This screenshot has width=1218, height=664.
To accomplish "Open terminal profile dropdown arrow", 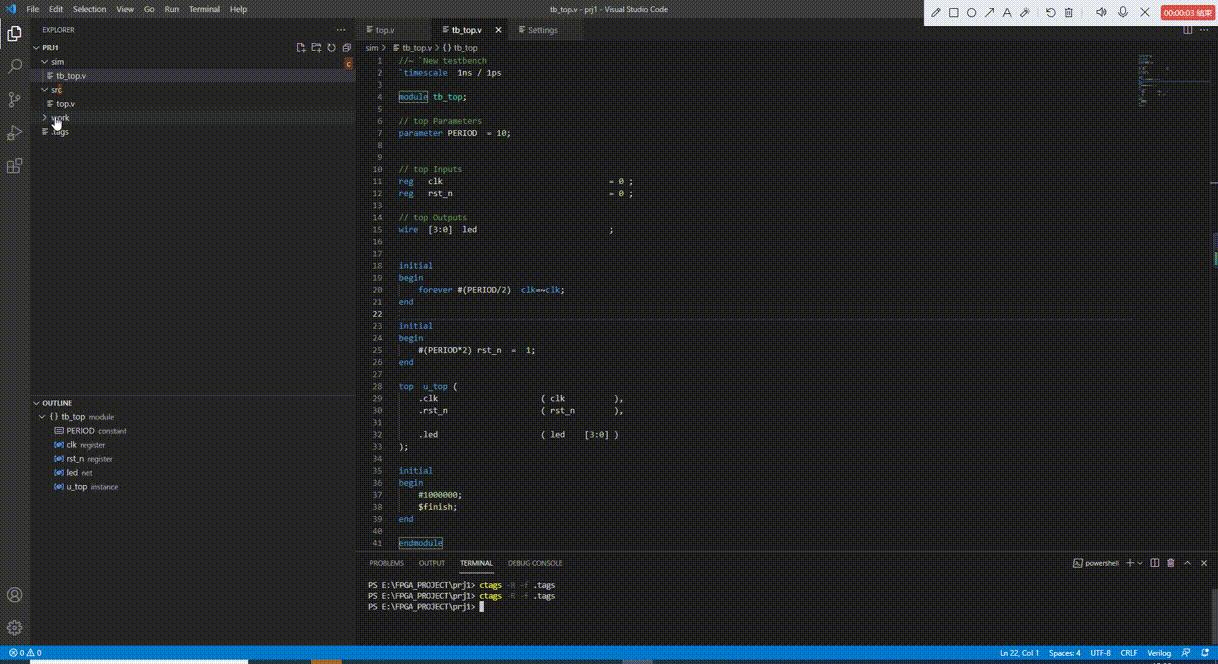I will (x=1140, y=563).
